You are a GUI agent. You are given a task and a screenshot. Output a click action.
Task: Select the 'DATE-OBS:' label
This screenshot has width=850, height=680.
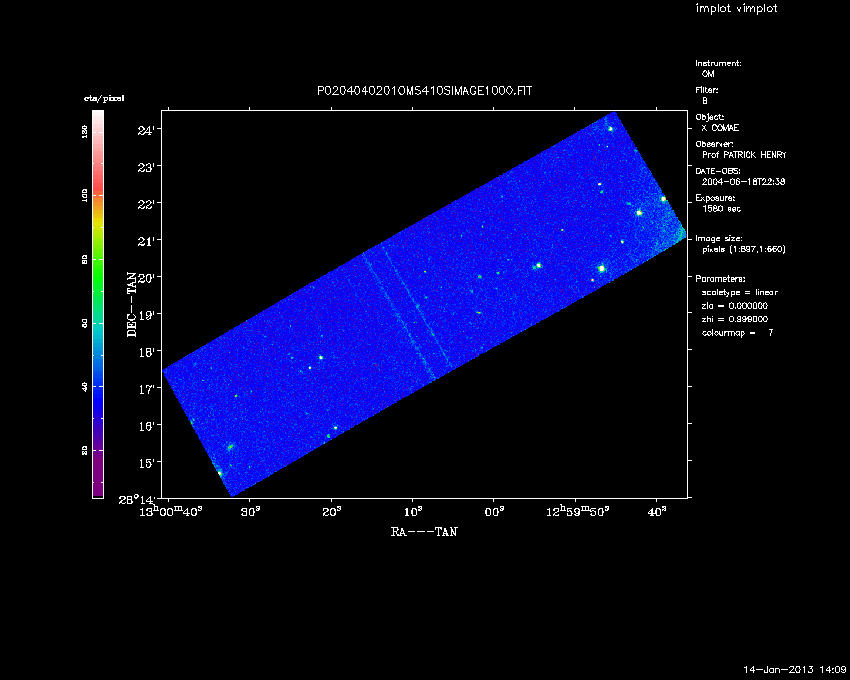tap(718, 171)
